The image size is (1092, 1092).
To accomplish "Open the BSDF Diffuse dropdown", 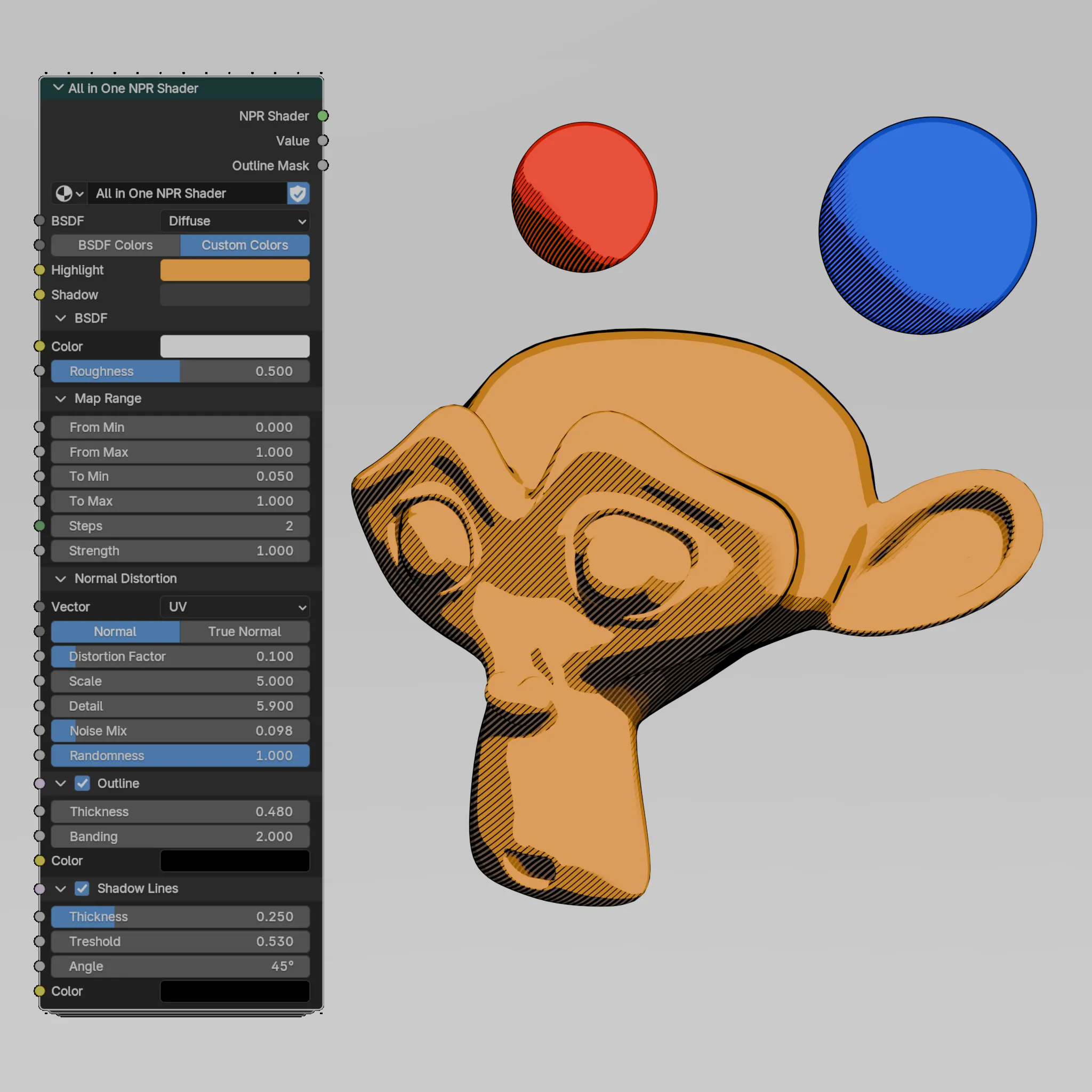I will (x=235, y=221).
